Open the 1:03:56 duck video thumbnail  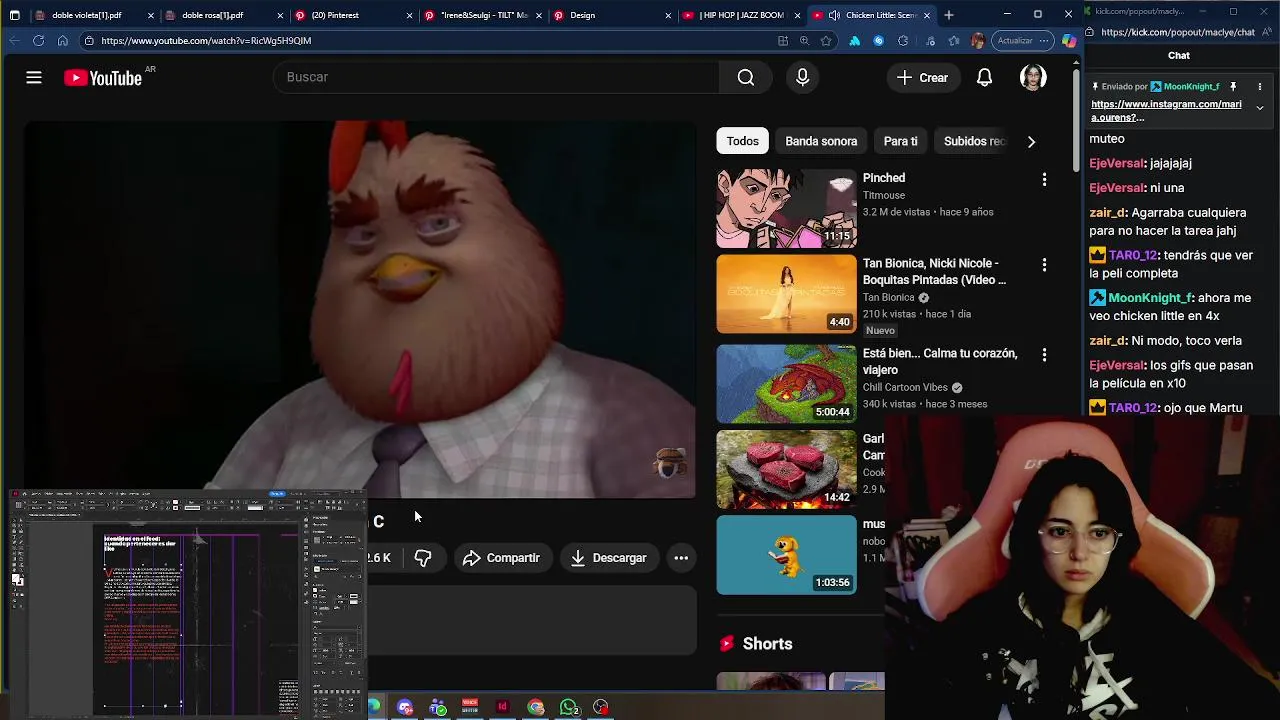786,555
